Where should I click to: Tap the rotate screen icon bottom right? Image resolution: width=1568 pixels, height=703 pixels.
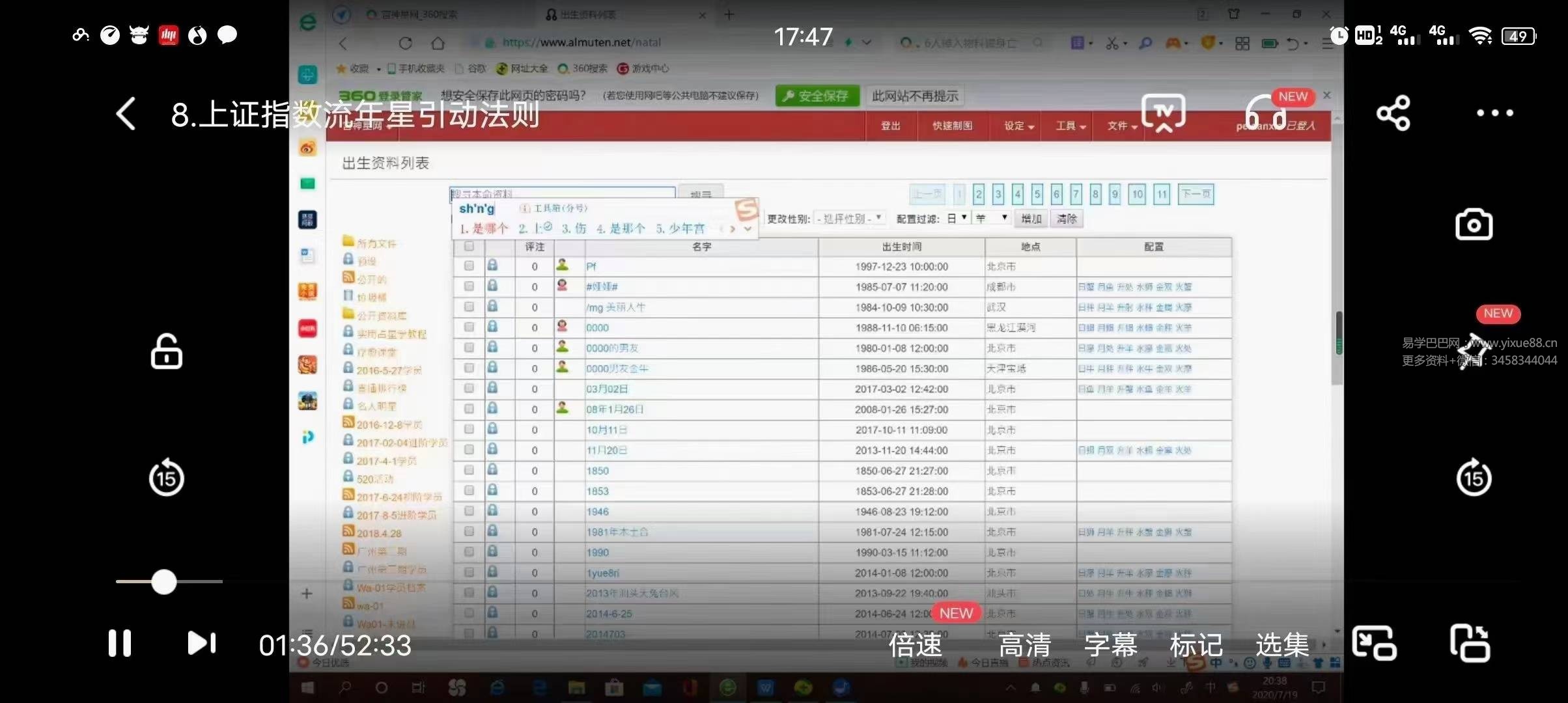[x=1470, y=643]
